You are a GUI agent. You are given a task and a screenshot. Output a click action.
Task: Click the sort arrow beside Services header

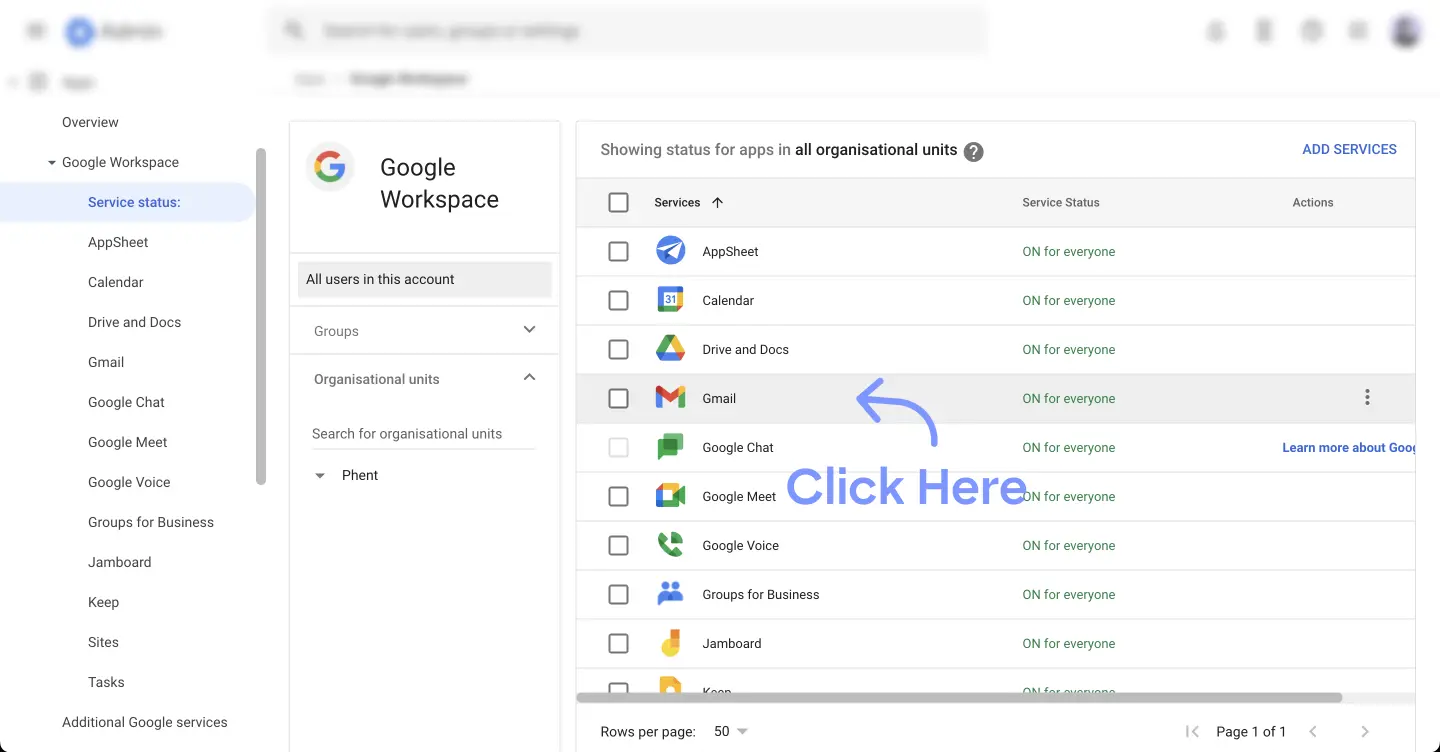pyautogui.click(x=717, y=202)
